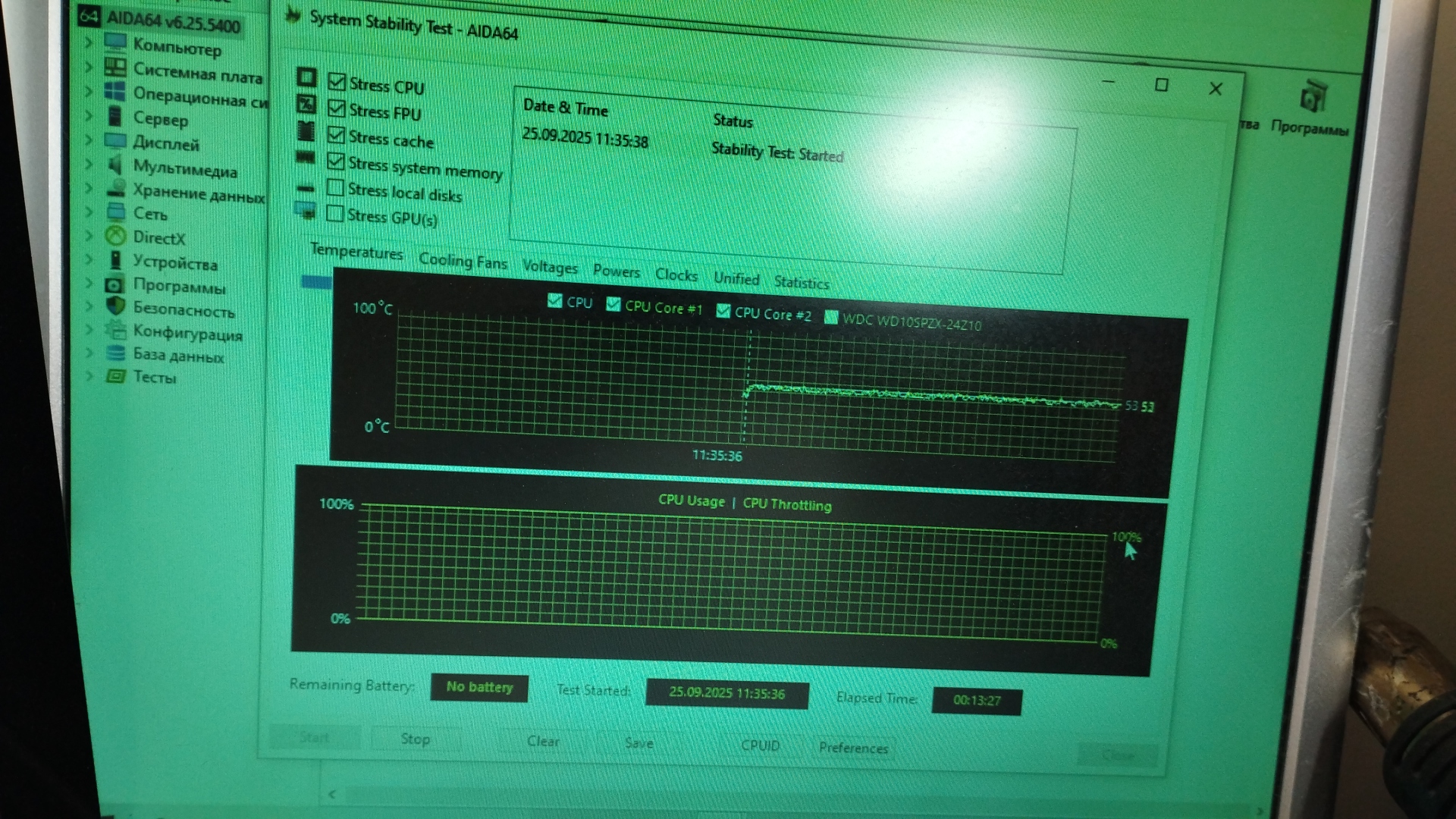Expand the Сервер tree node
1456x819 pixels.
(89, 116)
